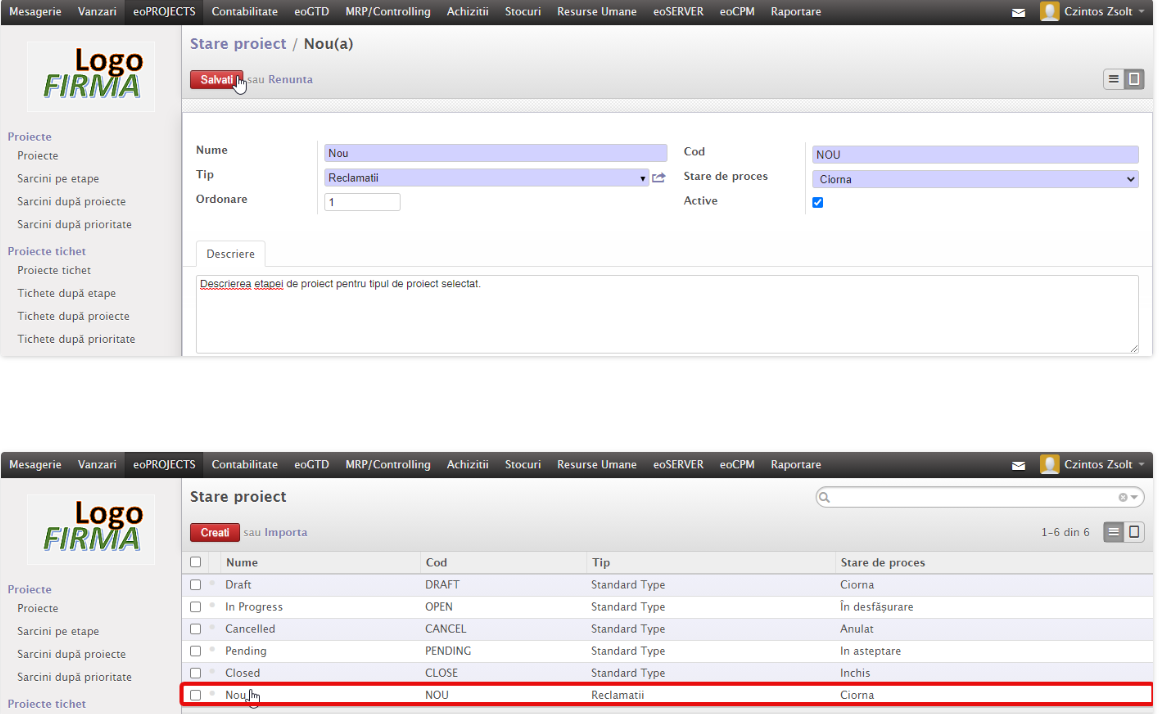1168x714 pixels.
Task: Click the magnifier icon in the search box
Action: point(825,497)
